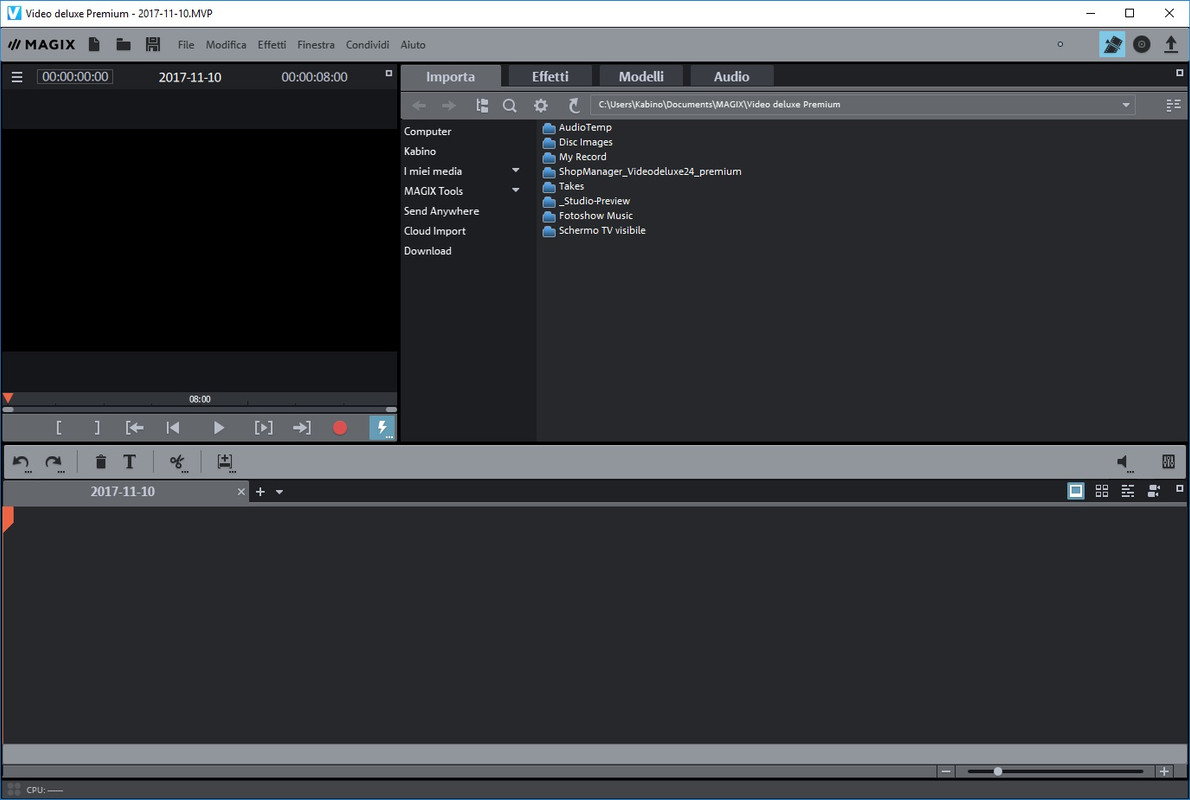Go up one folder level icon

482,106
